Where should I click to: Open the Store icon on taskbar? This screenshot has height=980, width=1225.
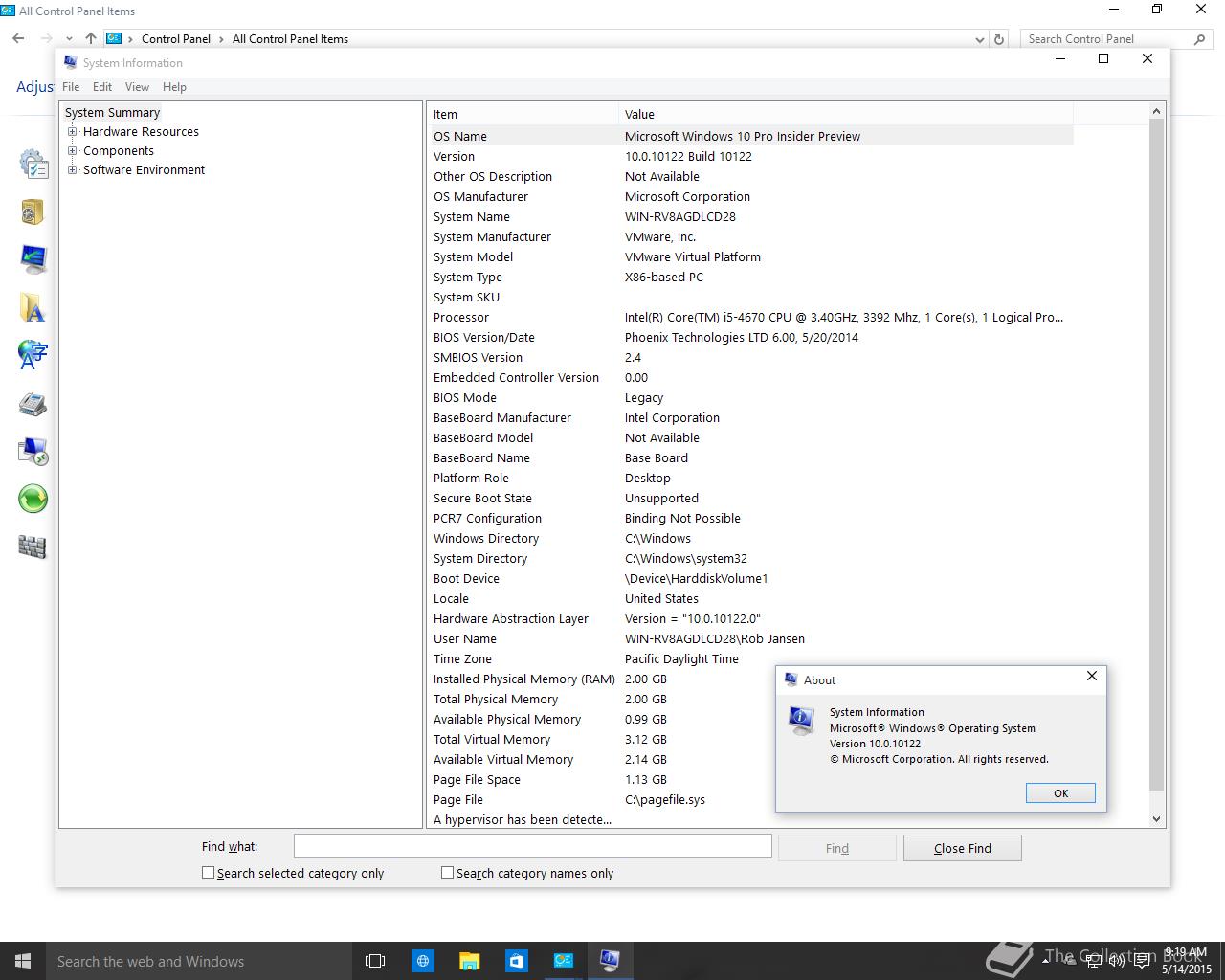tap(516, 961)
